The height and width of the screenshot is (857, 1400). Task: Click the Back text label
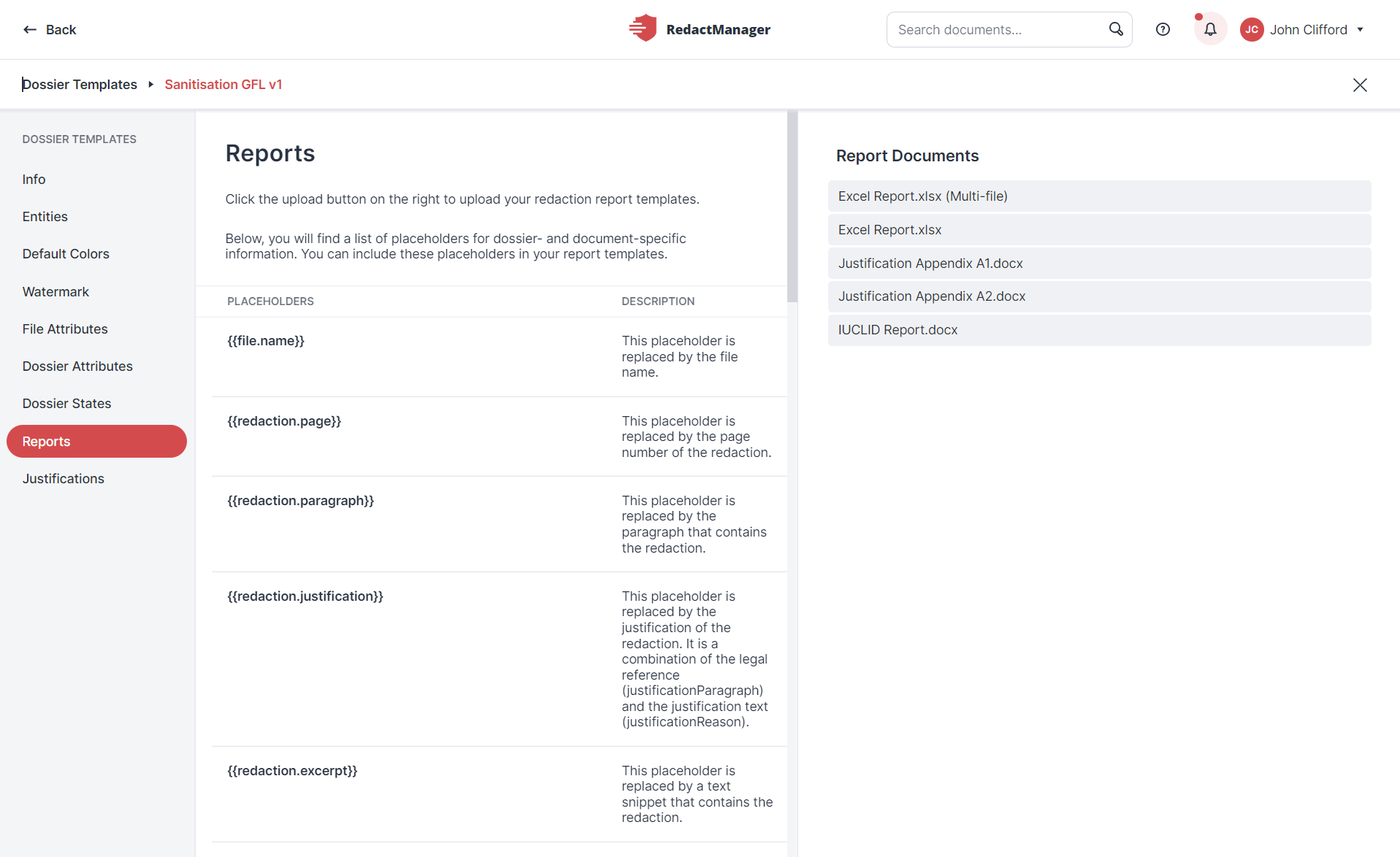(61, 30)
